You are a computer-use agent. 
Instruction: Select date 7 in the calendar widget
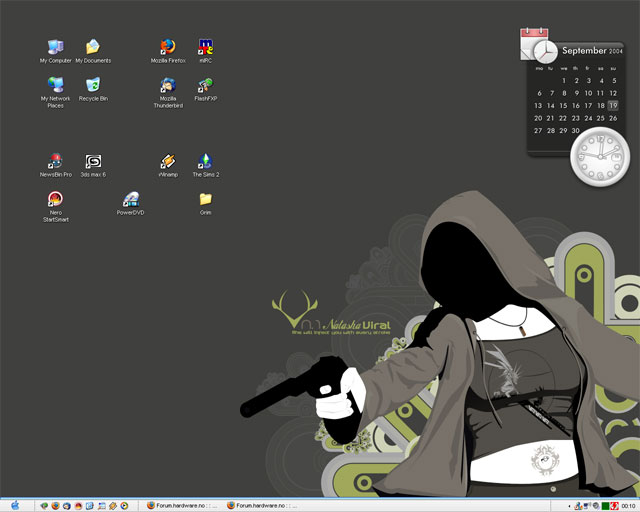click(x=552, y=93)
